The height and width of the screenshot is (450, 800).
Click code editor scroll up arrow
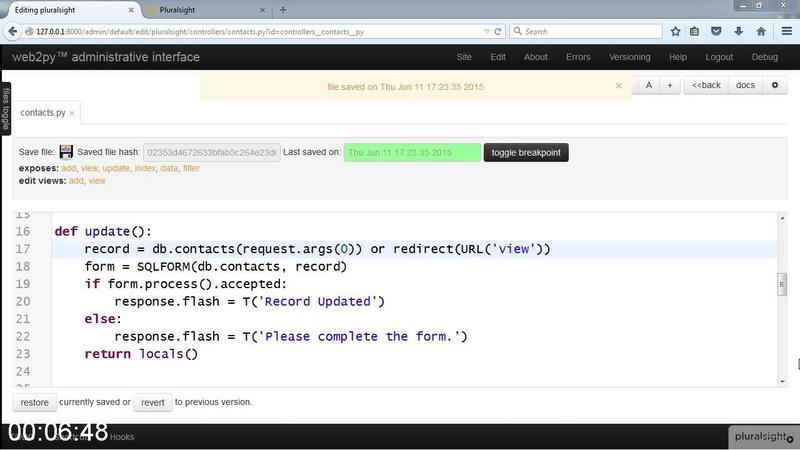click(782, 218)
